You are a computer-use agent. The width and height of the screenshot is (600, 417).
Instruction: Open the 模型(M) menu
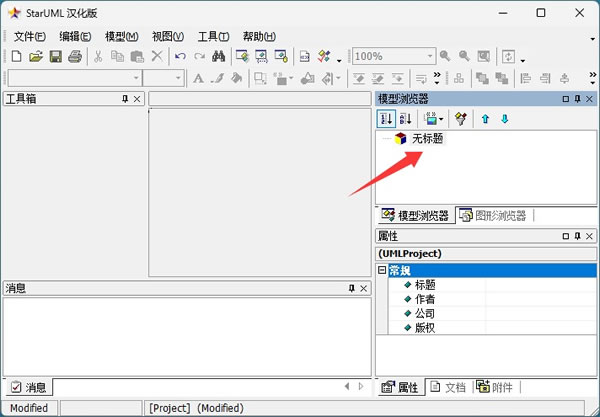[122, 37]
